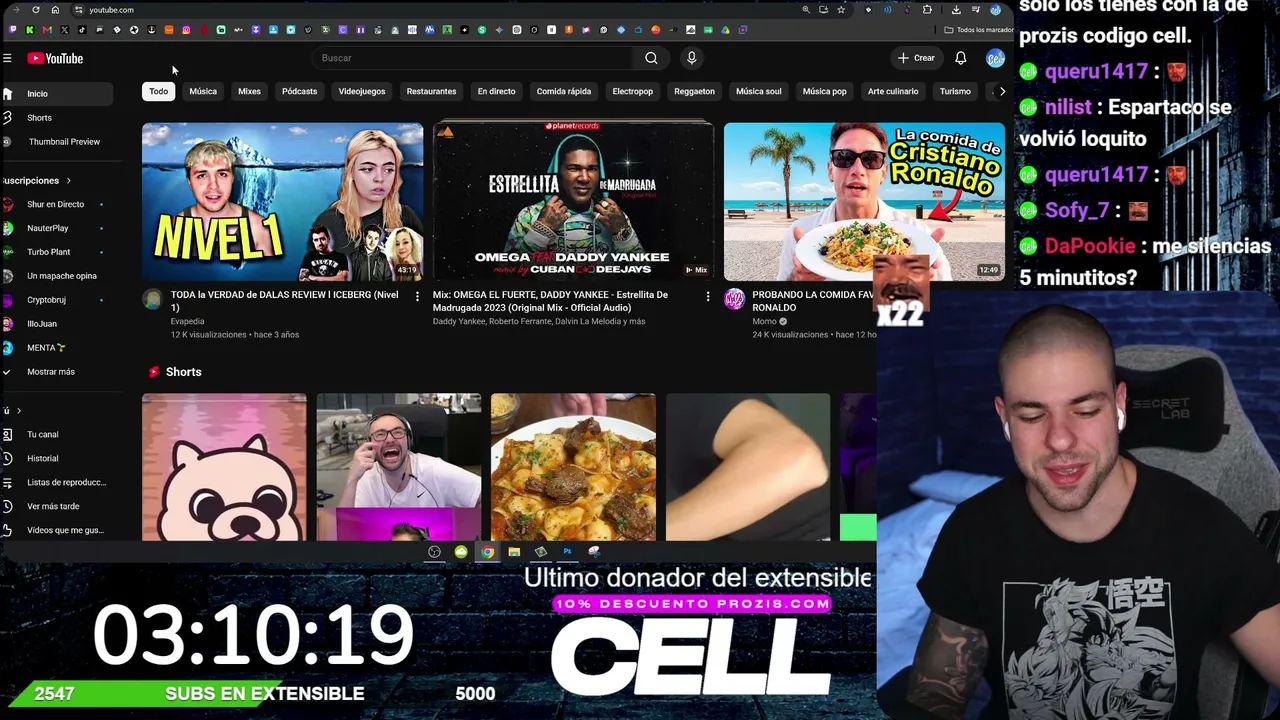Screen dimensions: 1280x720
Task: Filter the feed by Mixes
Action: click(x=249, y=91)
